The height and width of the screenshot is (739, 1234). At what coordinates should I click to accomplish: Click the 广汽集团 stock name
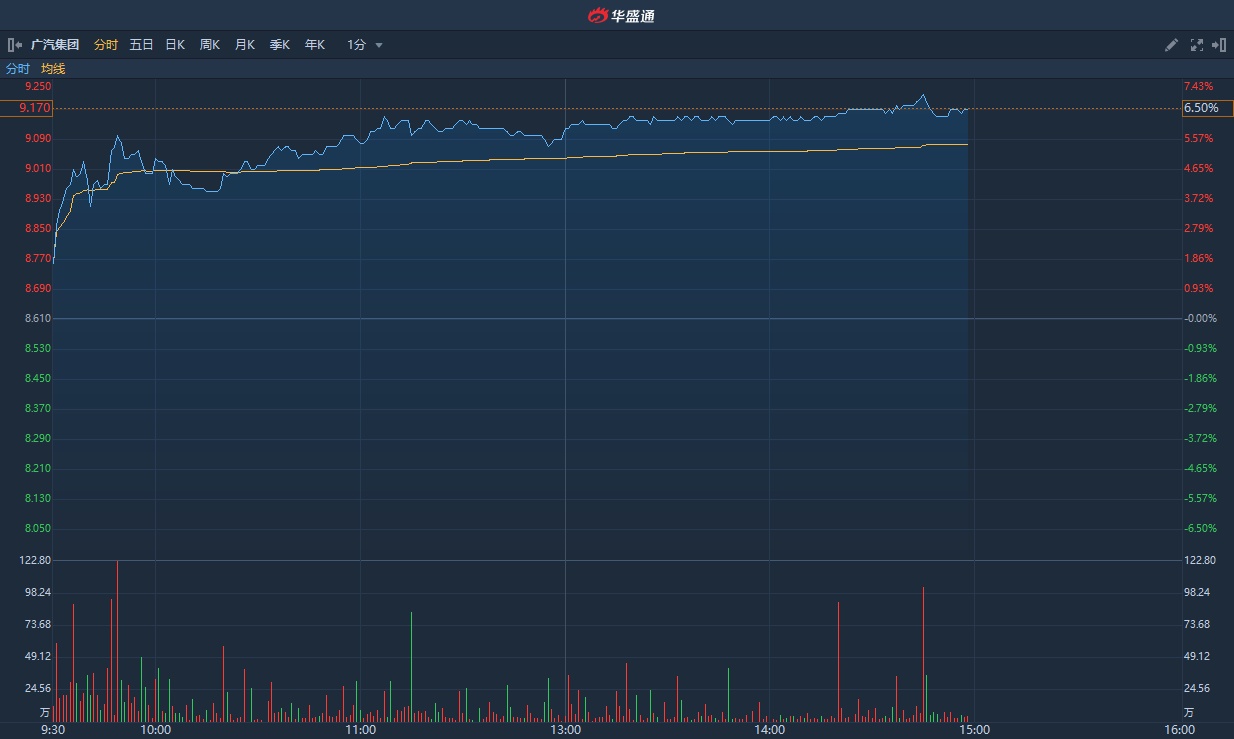point(55,45)
